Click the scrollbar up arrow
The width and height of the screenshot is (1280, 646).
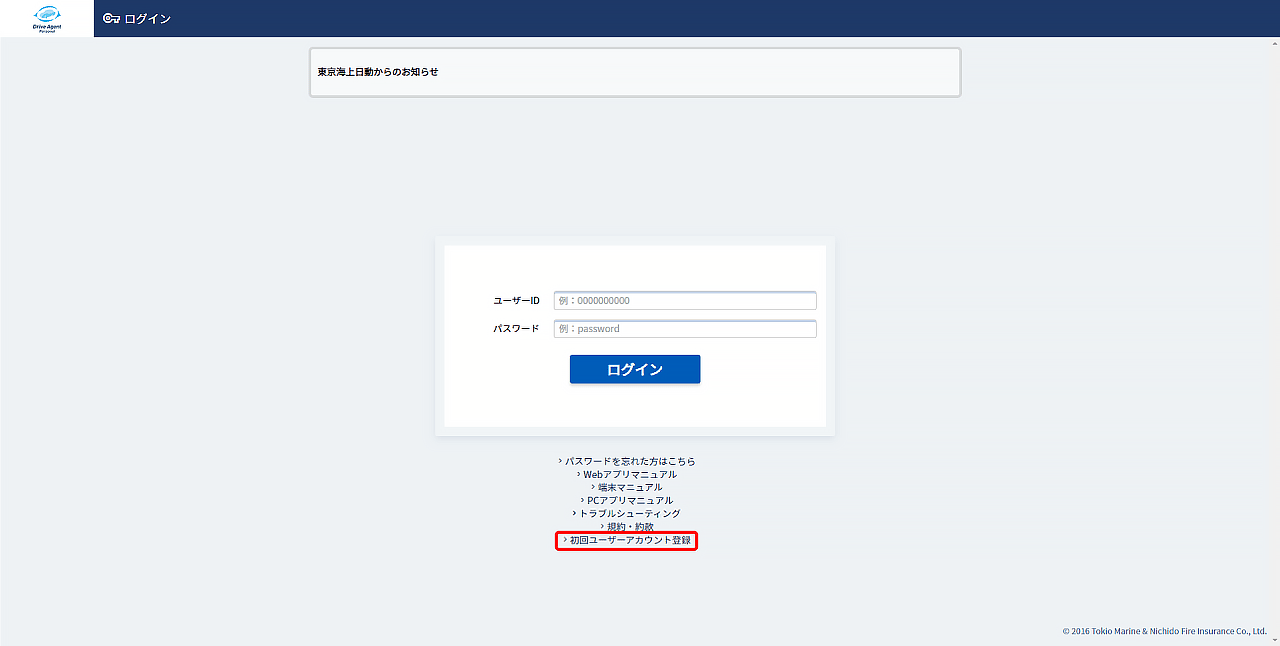click(1275, 43)
